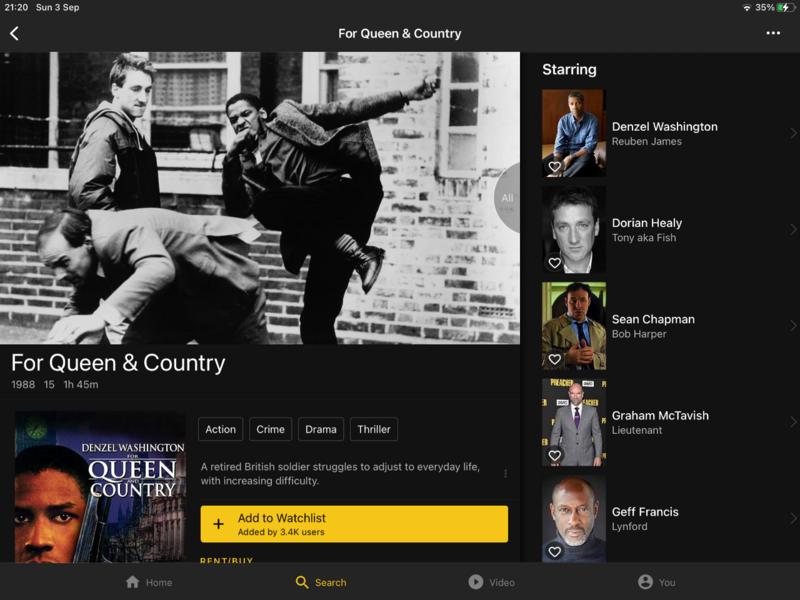This screenshot has width=800, height=600.
Task: Click the Geff Francis name text
Action: (x=645, y=512)
